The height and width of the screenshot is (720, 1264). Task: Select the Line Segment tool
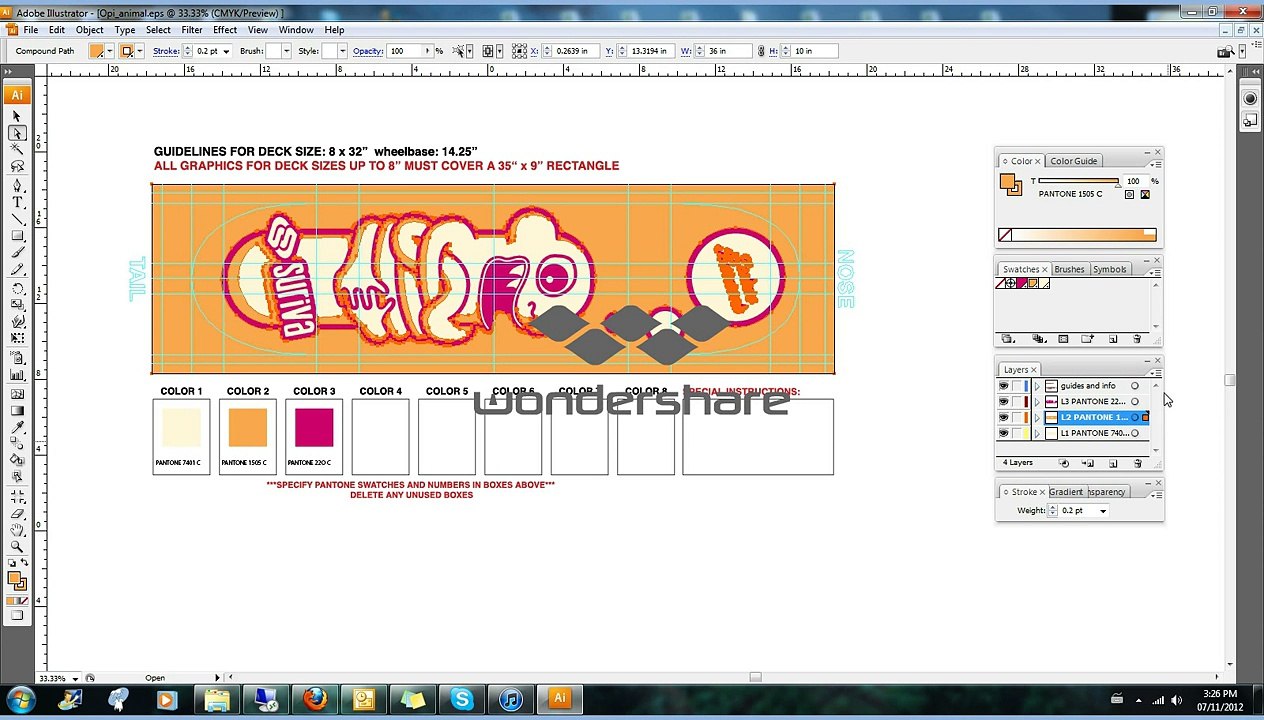tap(17, 219)
